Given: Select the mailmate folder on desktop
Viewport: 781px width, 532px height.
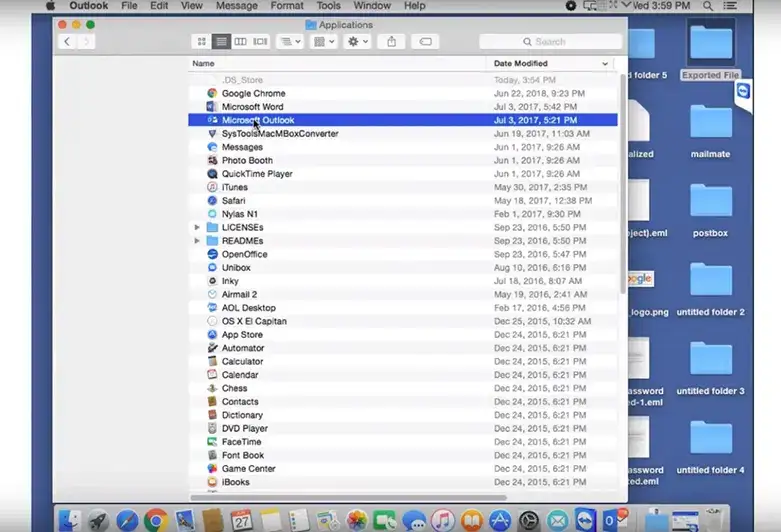Looking at the screenshot, I should 711,132.
